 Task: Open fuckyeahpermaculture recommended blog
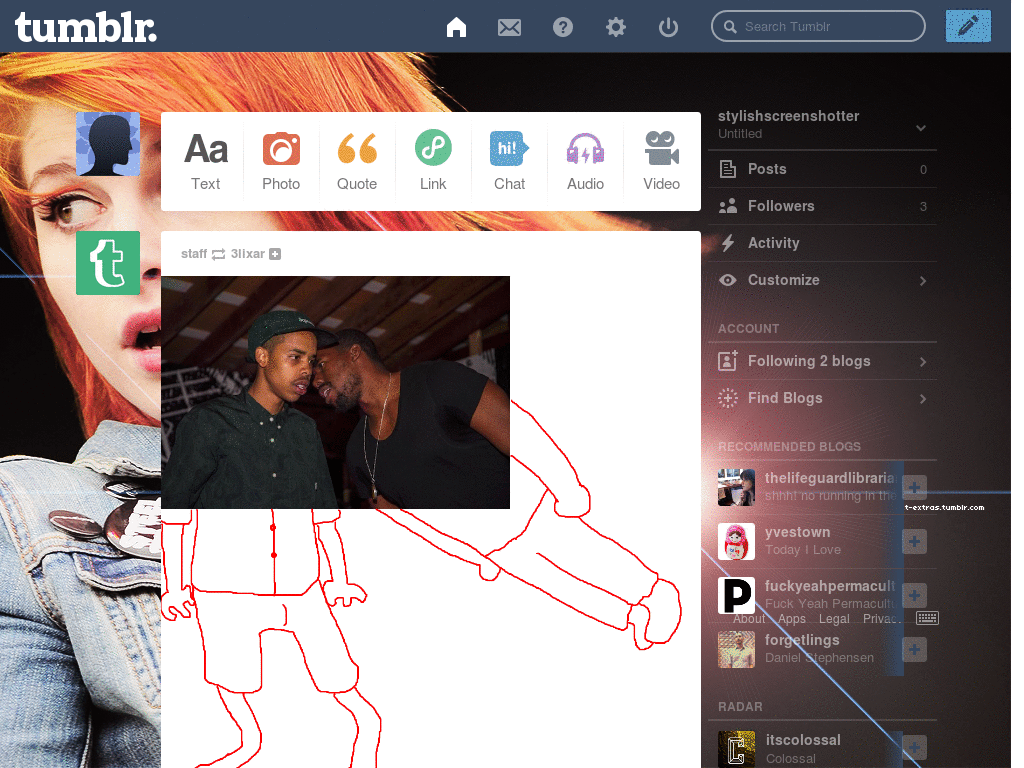(x=830, y=586)
